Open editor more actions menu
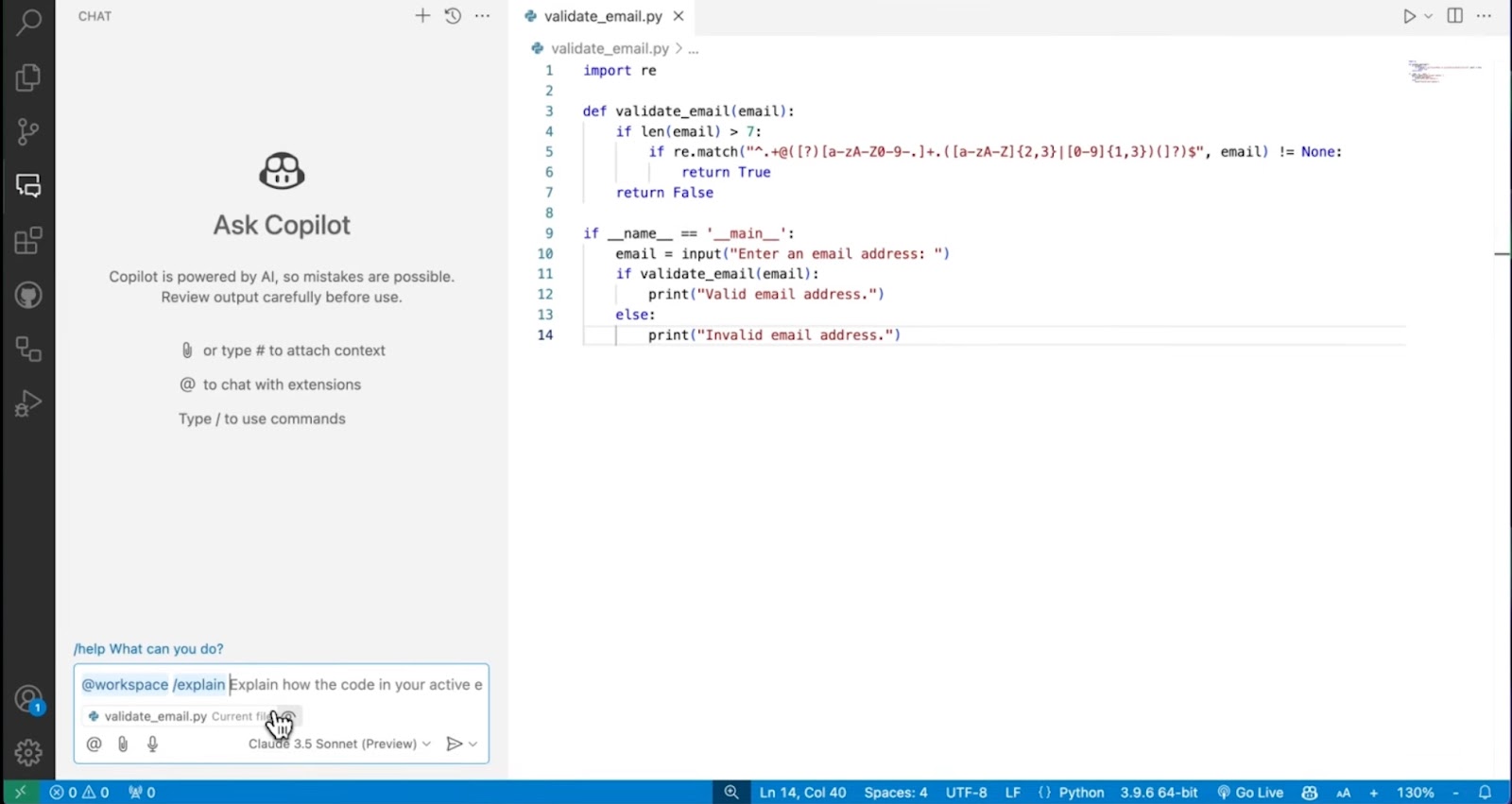The image size is (1512, 804). coord(1484,16)
